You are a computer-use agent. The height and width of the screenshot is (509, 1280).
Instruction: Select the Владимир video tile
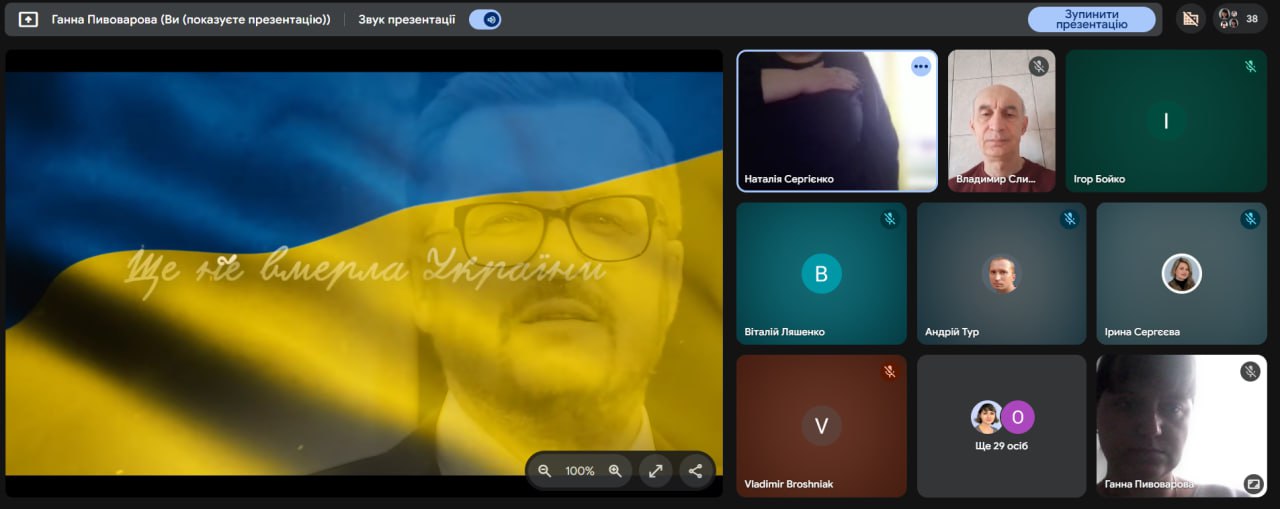[x=1001, y=120]
